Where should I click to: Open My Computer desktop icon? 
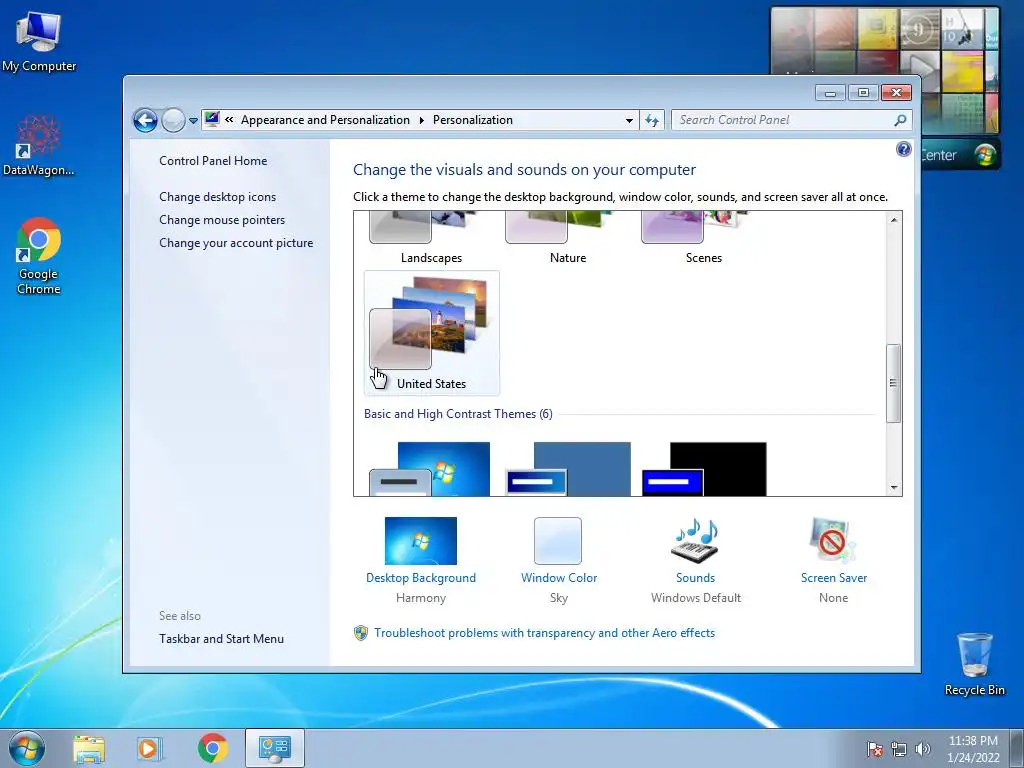(x=39, y=40)
